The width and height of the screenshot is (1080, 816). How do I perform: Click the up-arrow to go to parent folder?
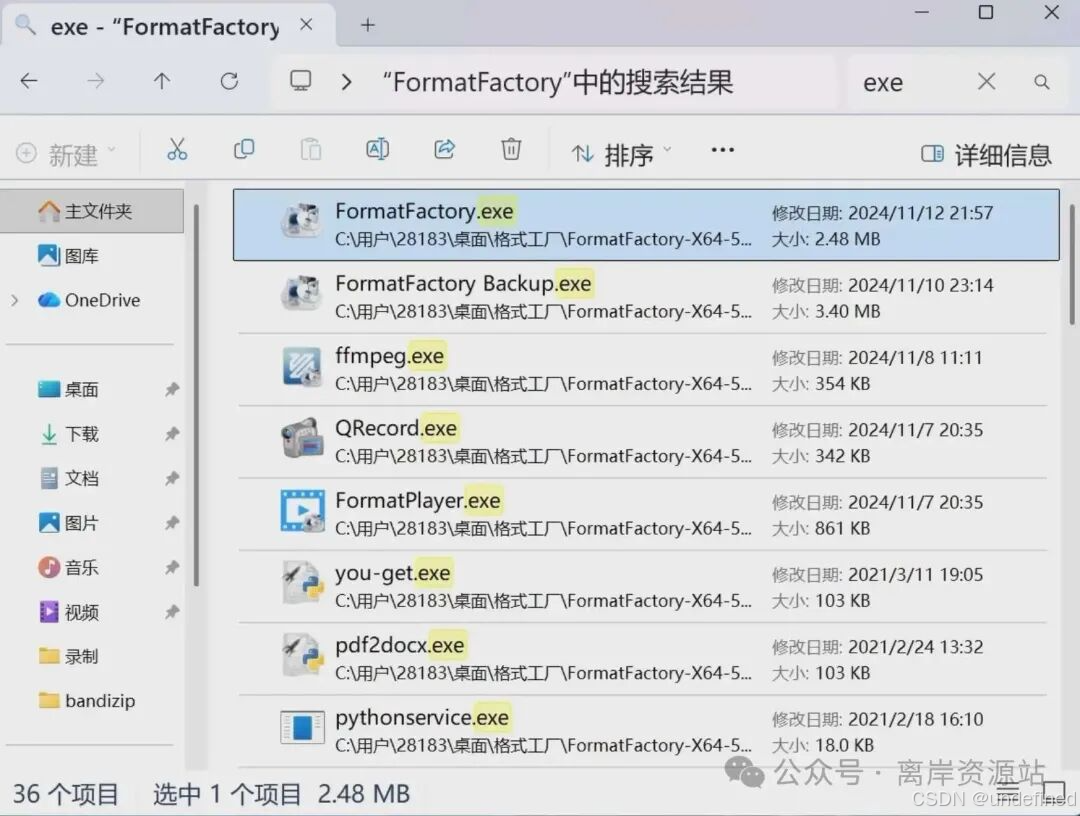pyautogui.click(x=162, y=82)
